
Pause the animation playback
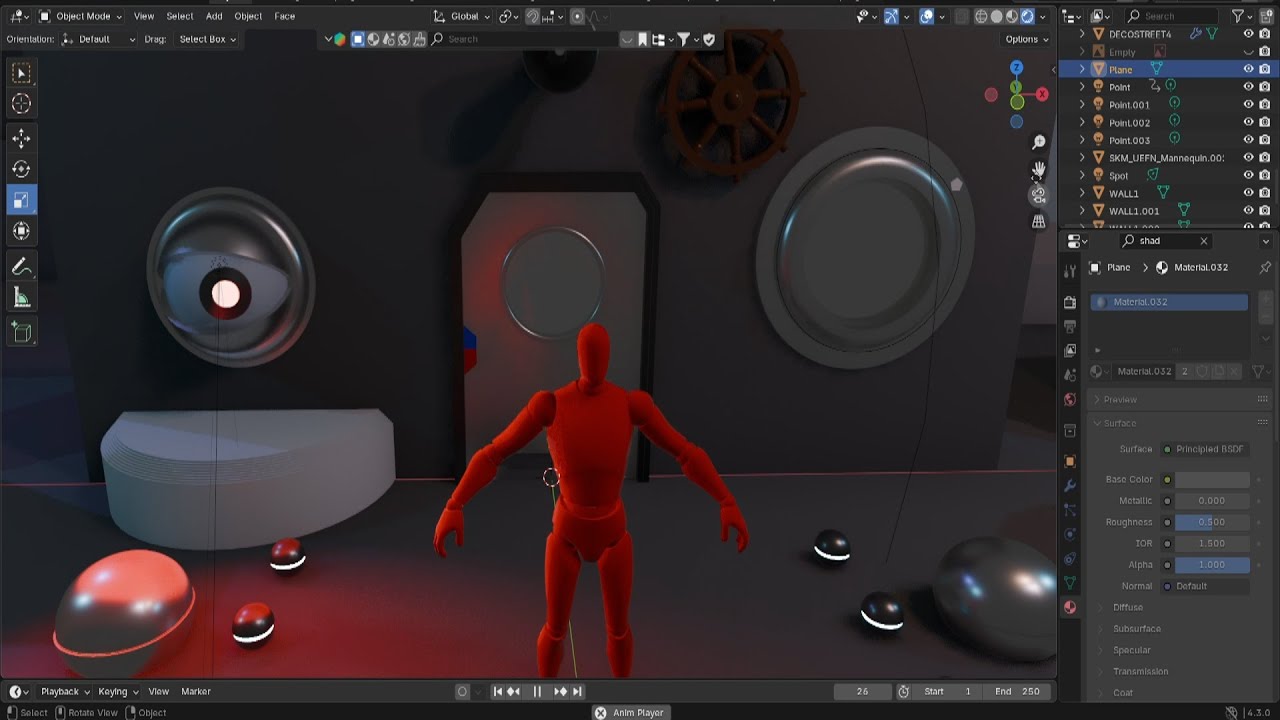(537, 691)
